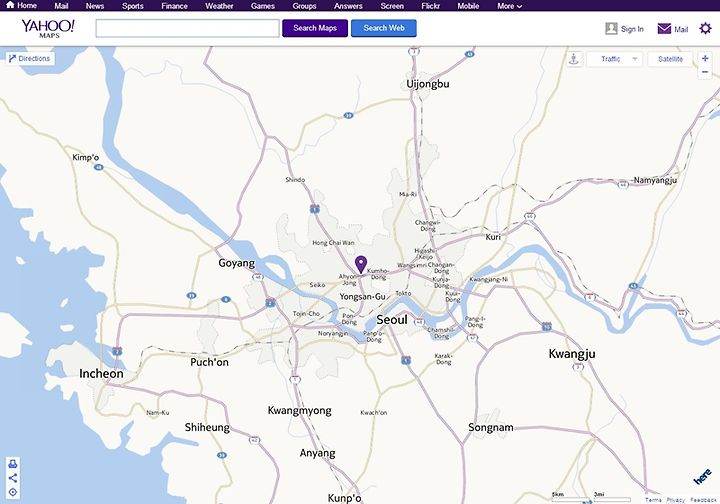Open Groups in the top bar
Image resolution: width=720 pixels, height=504 pixels.
point(304,6)
